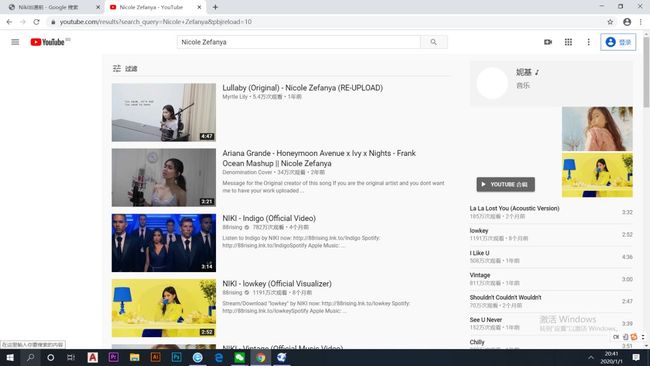Open the artist portrait image in panel

tap(597, 129)
